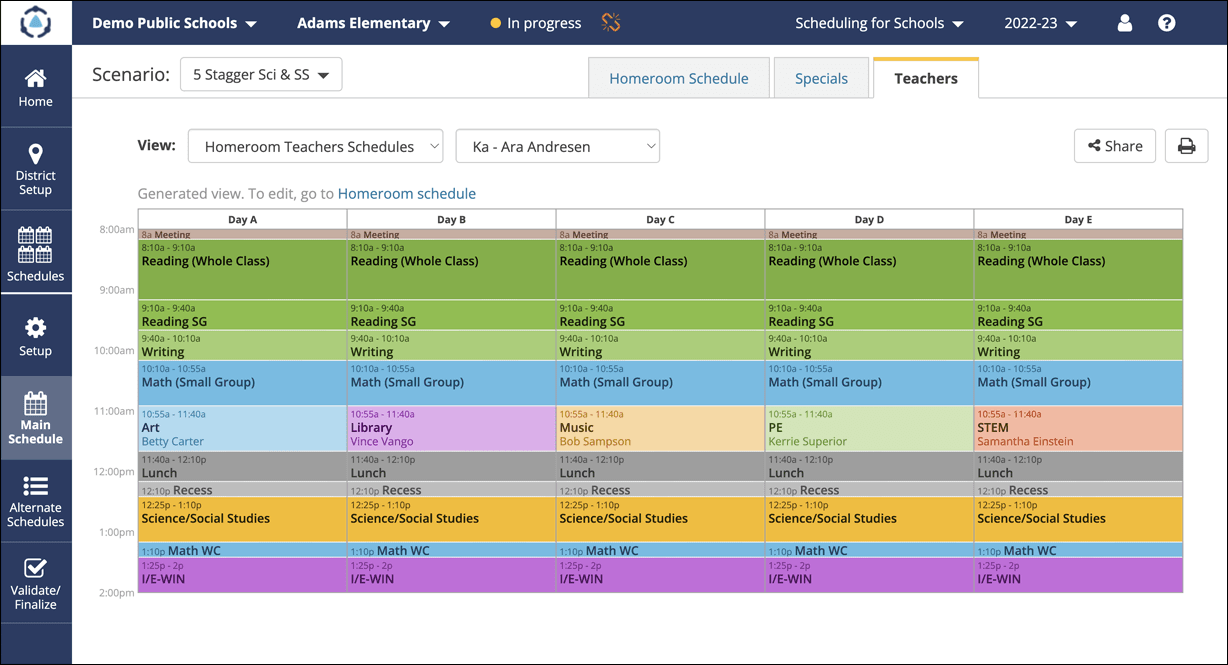This screenshot has width=1228, height=665.
Task: Open the scenario dropdown showing 5 Stagger Sci & SS
Action: coord(261,73)
